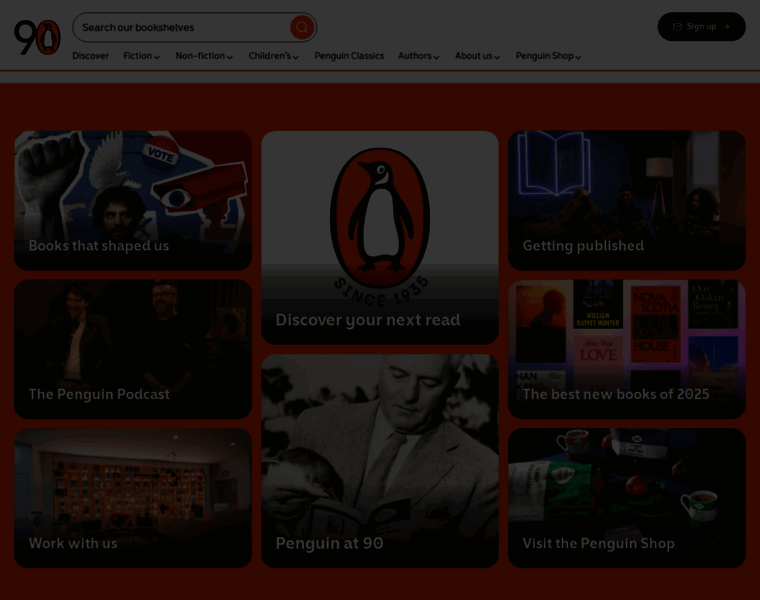The image size is (760, 600).
Task: Click the arrow icon in Sign up
Action: 726,27
